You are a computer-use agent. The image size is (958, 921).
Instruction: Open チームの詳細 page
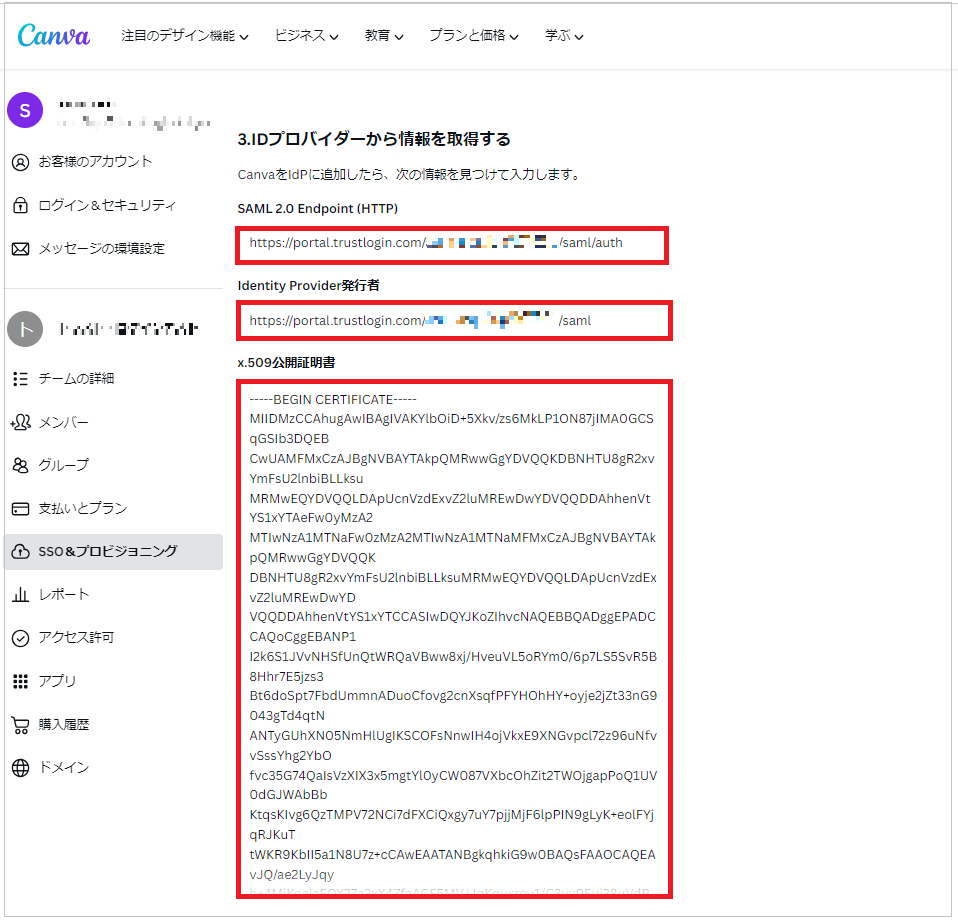coord(76,379)
